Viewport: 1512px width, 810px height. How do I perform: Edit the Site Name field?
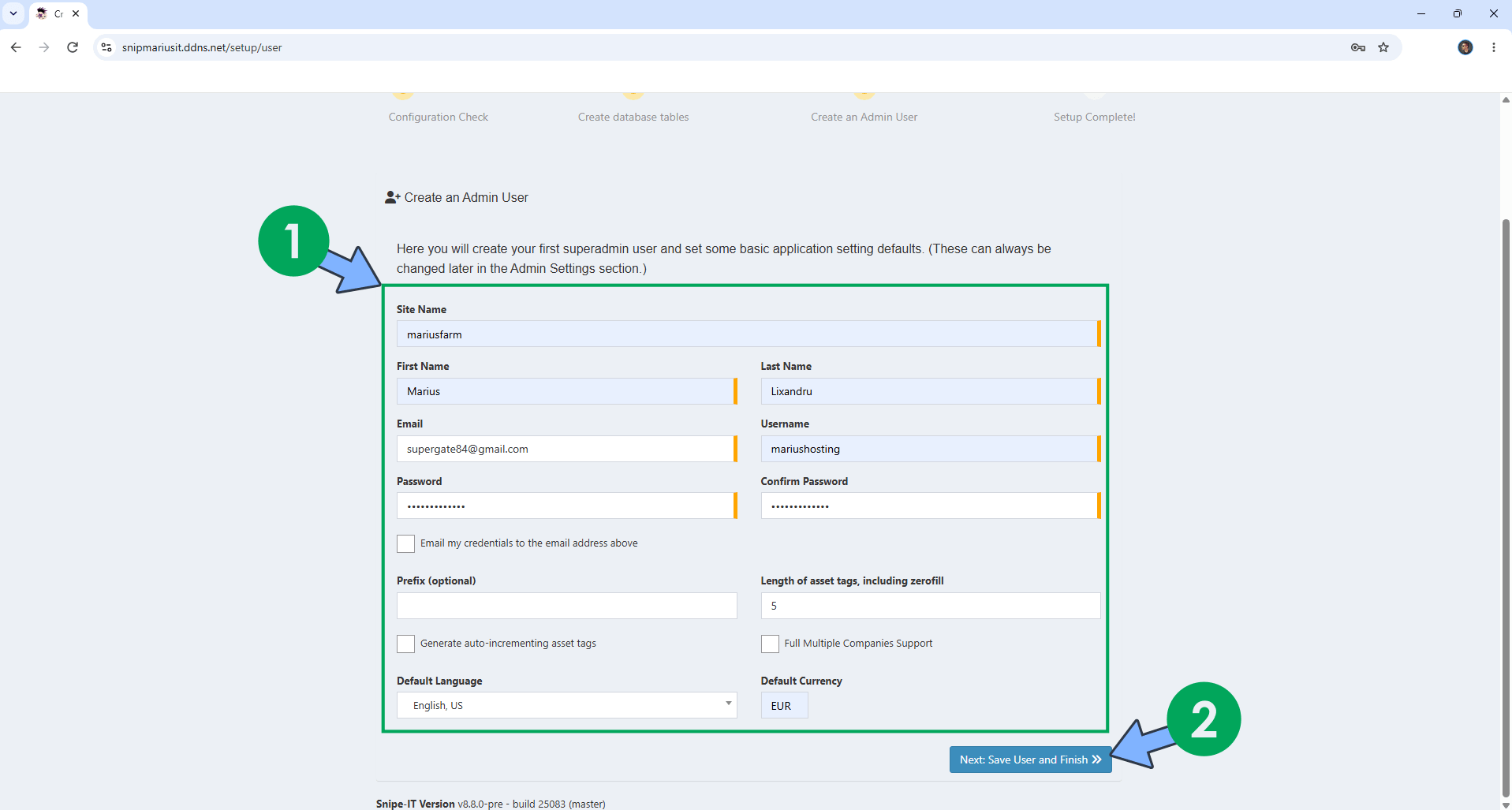pos(748,334)
